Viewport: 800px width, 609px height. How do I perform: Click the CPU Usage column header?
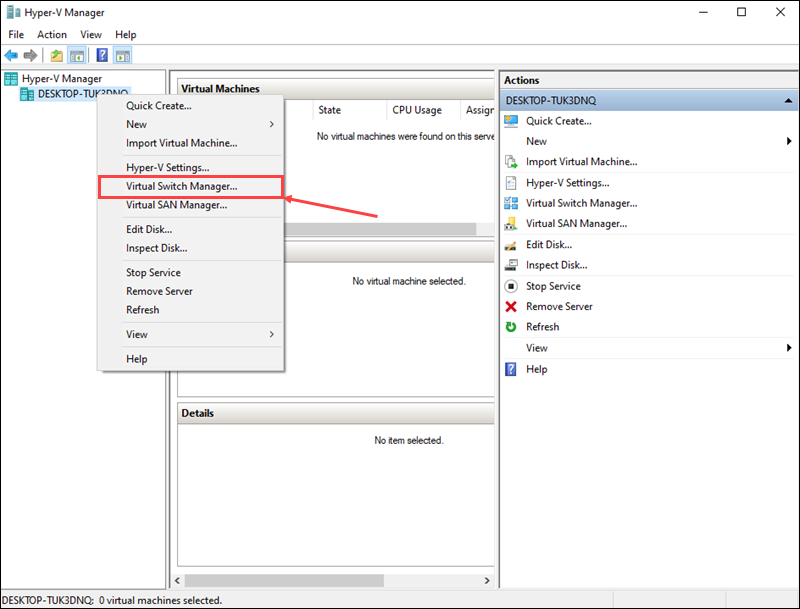(x=423, y=110)
